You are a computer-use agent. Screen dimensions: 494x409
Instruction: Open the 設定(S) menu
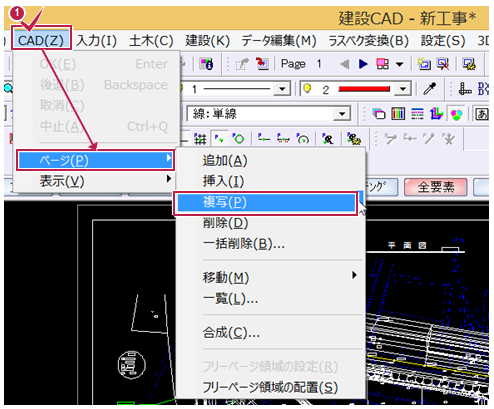coord(443,41)
